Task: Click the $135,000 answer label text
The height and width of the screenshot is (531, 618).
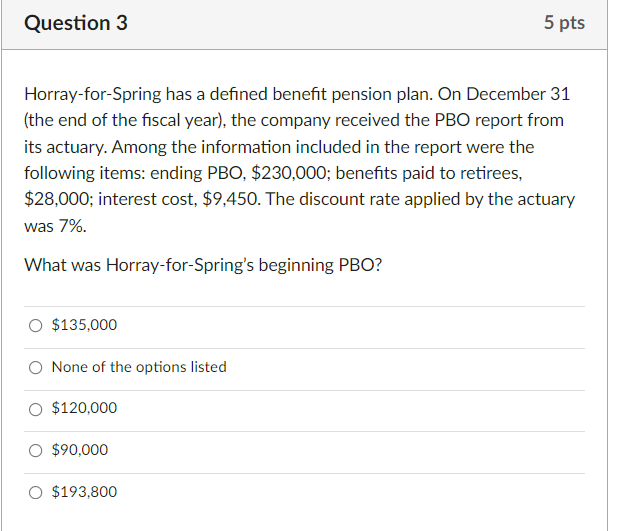Action: [84, 325]
